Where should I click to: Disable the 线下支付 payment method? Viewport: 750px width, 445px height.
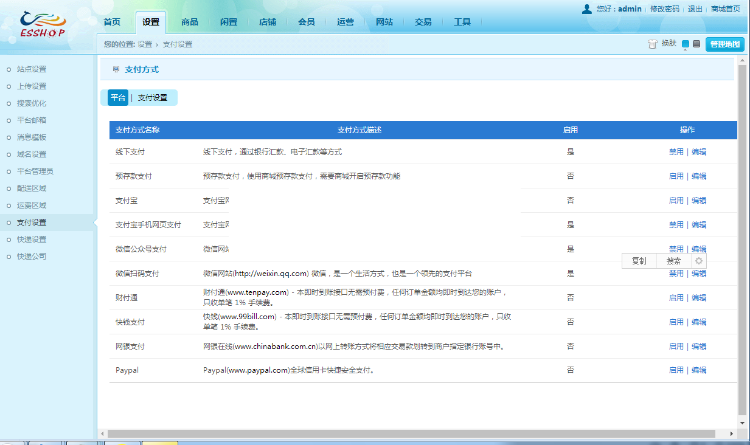point(676,152)
